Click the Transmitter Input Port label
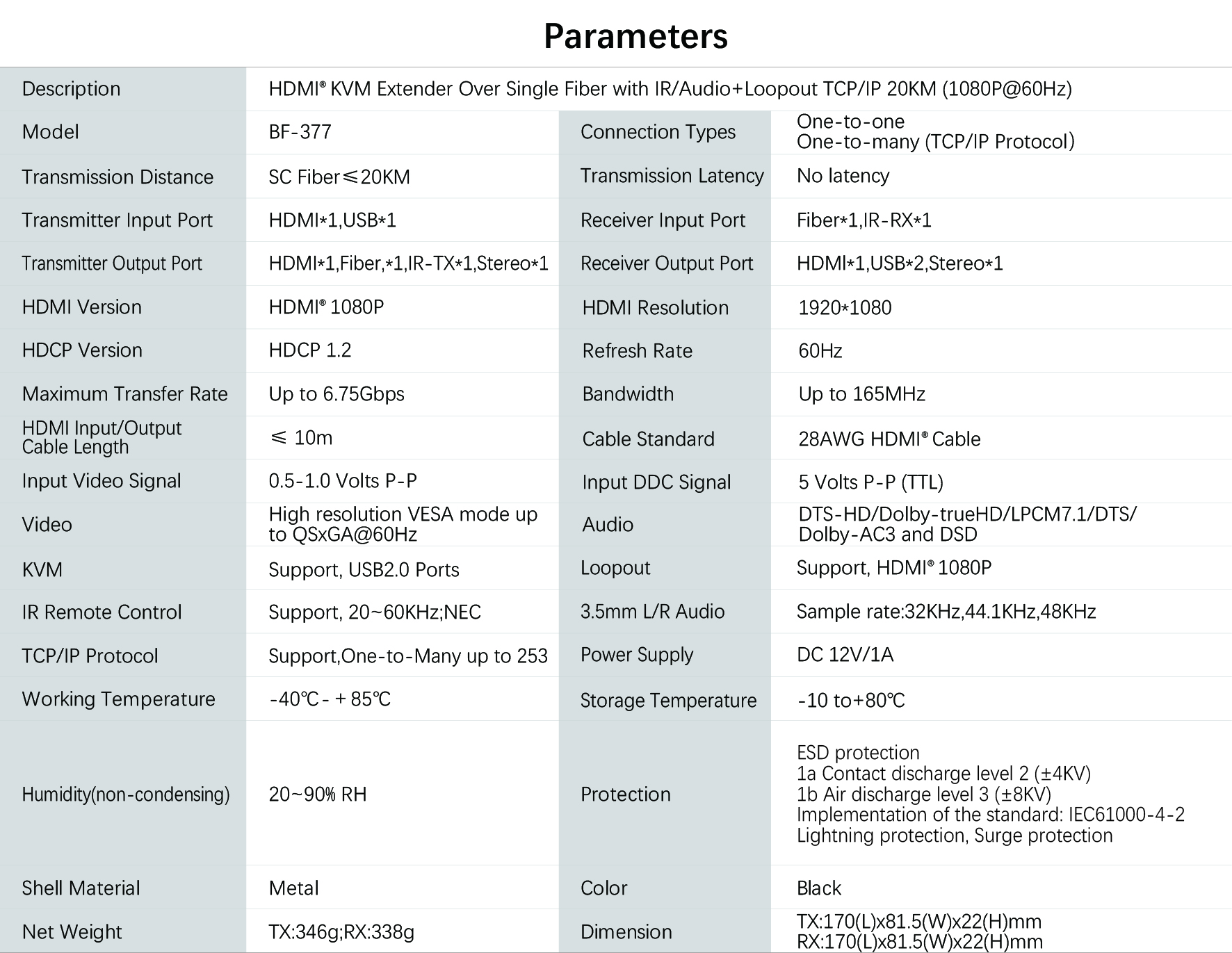 coord(117,220)
